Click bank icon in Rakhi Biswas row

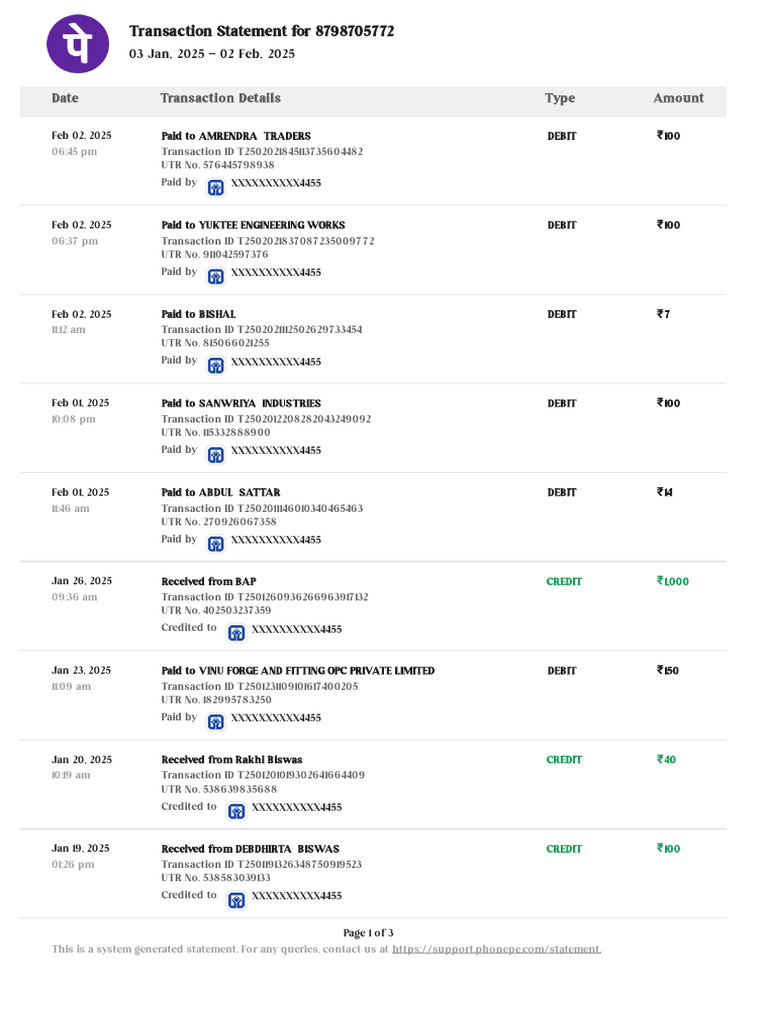236,811
